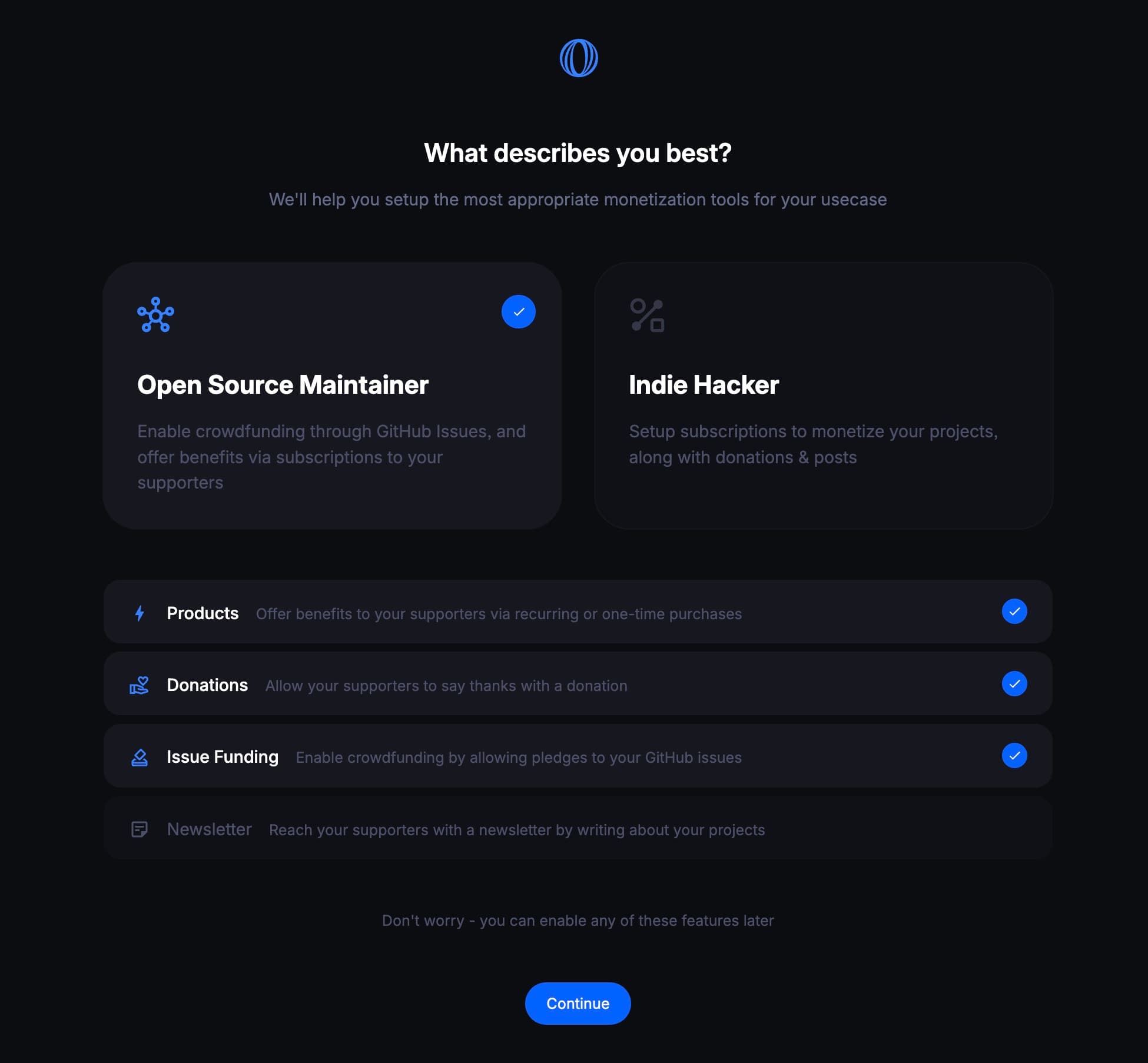Viewport: 1148px width, 1063px height.
Task: Click the Continue button
Action: pos(577,1003)
